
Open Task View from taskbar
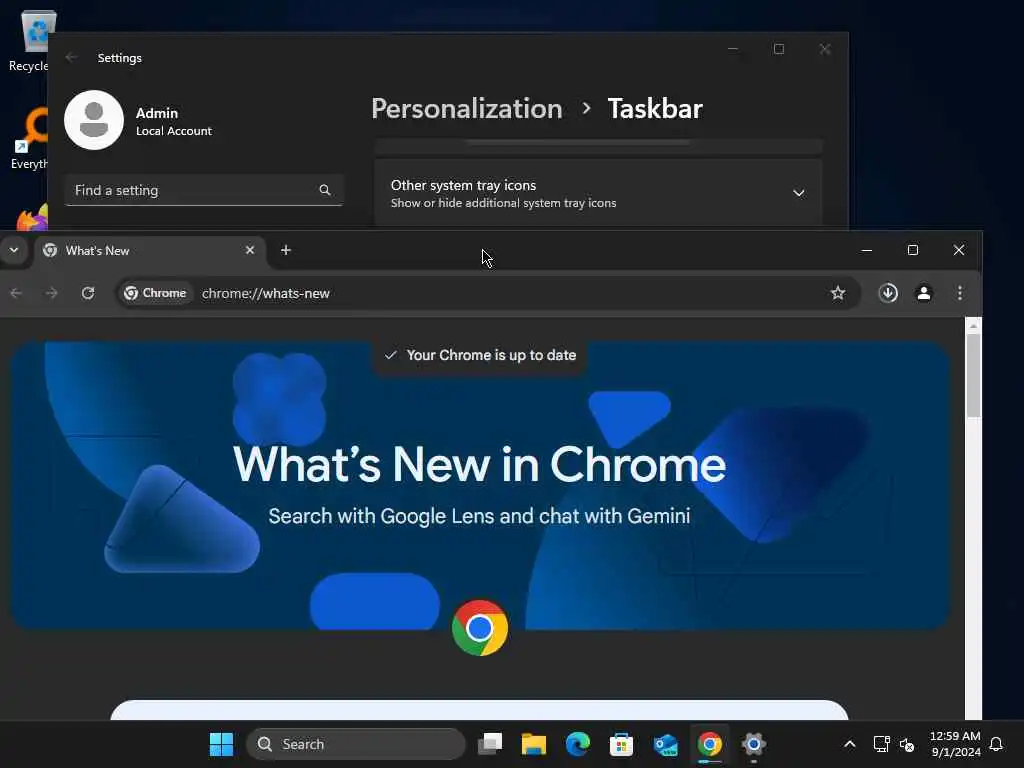click(490, 744)
